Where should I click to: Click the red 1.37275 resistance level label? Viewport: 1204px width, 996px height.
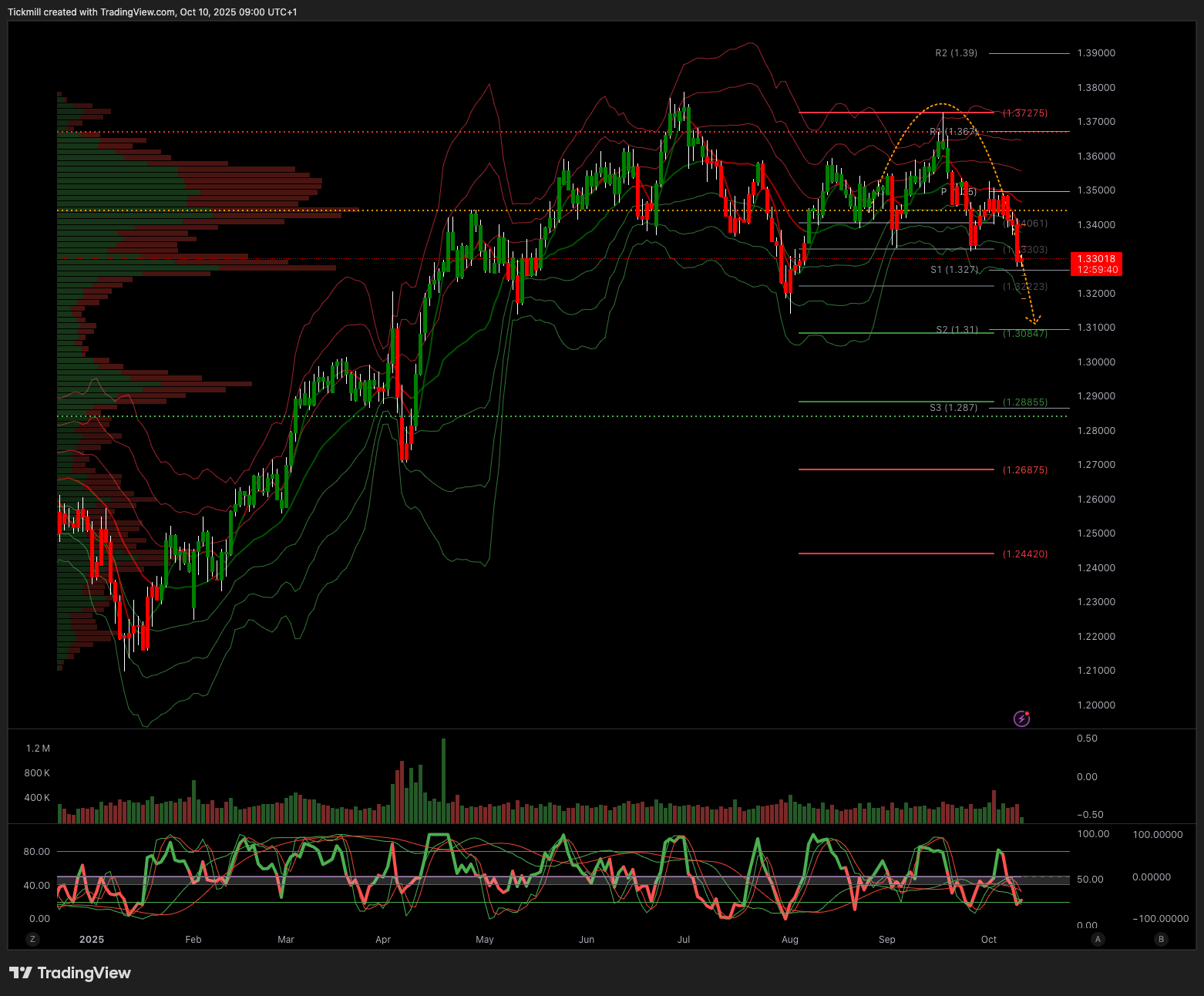click(x=1025, y=113)
